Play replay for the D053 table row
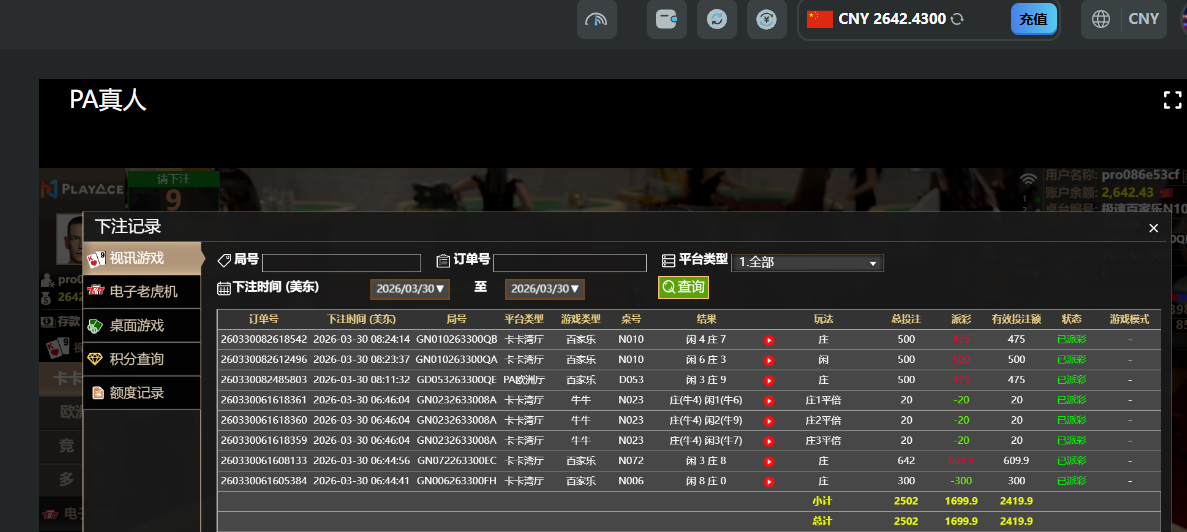This screenshot has height=532, width=1187. (769, 380)
